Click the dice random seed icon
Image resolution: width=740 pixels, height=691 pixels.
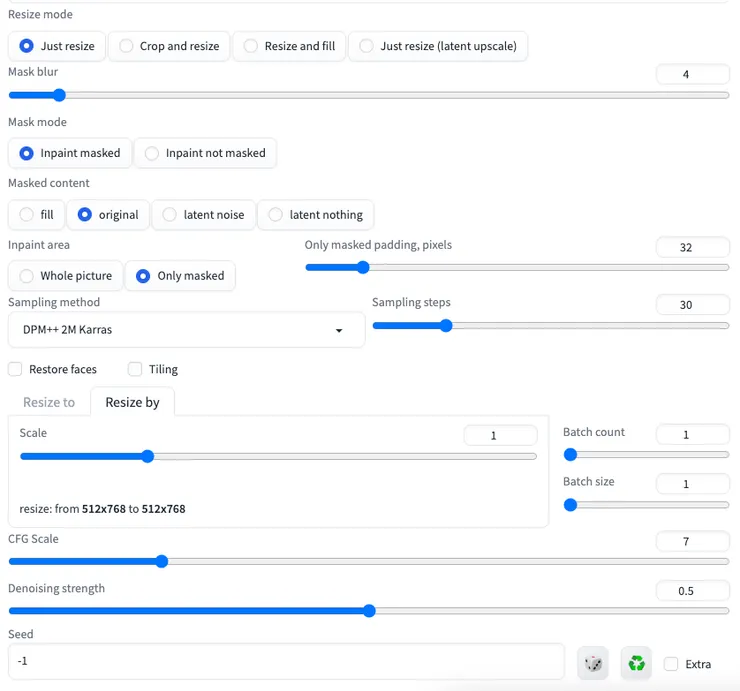pos(593,663)
